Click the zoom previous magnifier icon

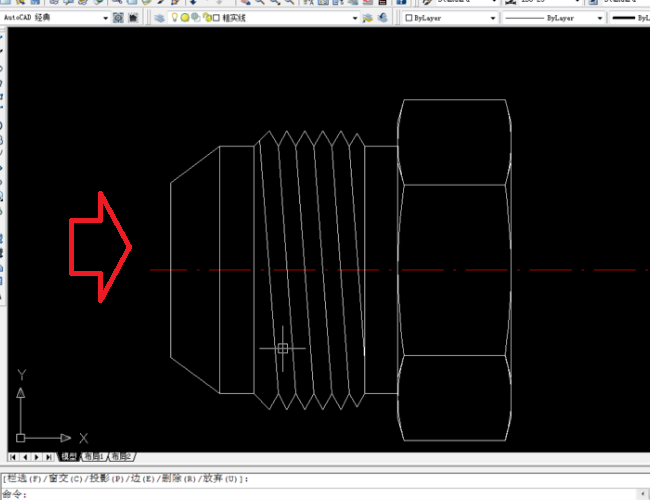click(289, 2)
